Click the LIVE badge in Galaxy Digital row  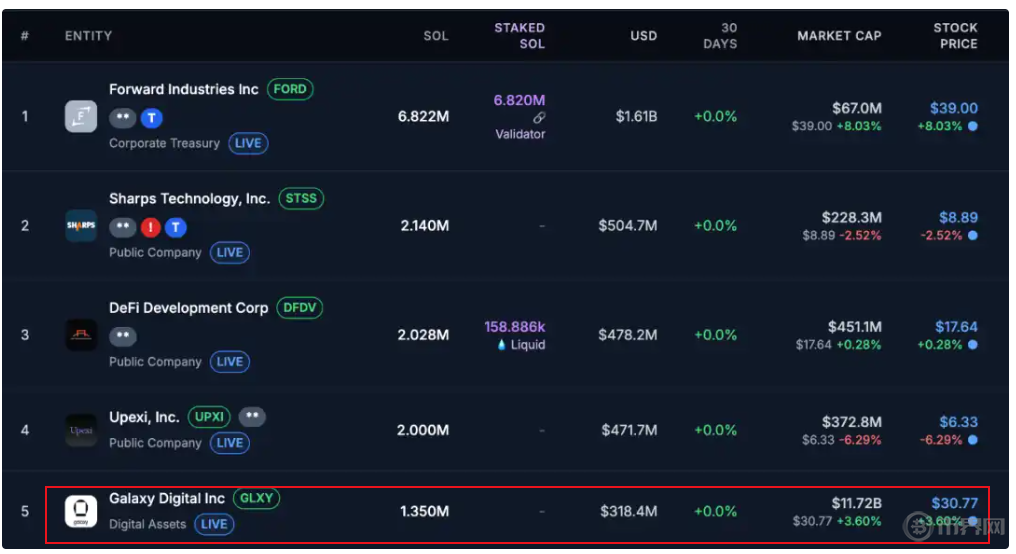(214, 524)
